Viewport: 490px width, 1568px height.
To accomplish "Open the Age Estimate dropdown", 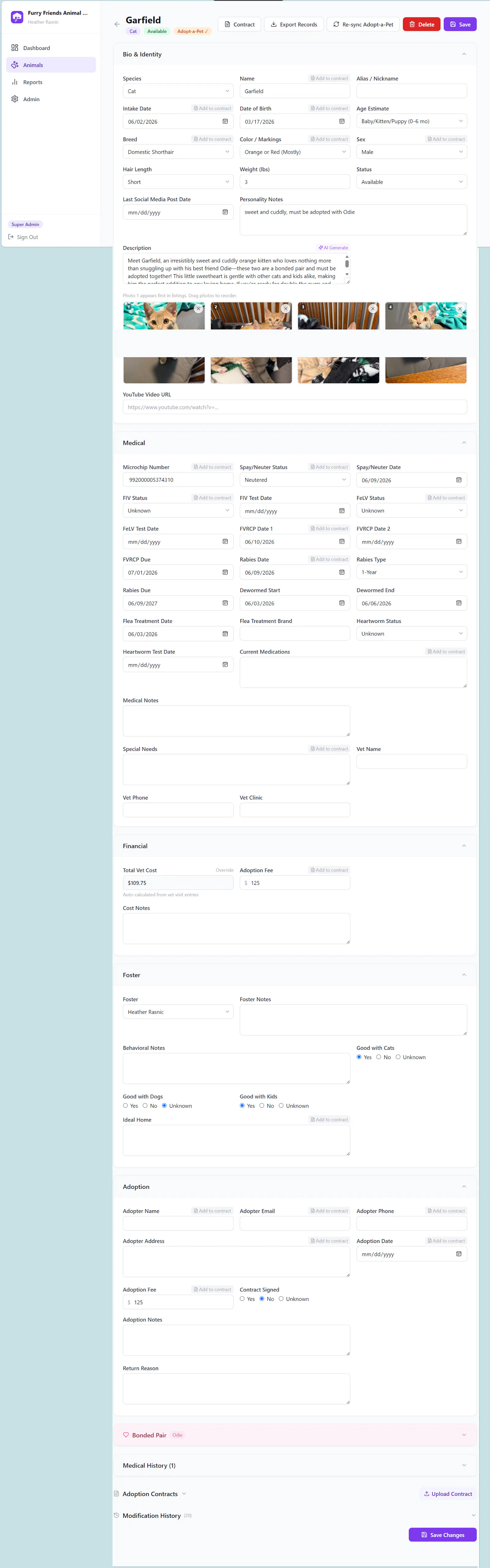I will tap(412, 121).
